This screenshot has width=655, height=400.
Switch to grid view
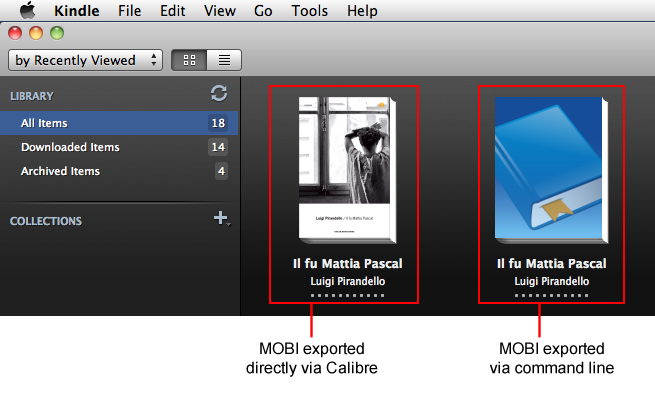pos(189,60)
